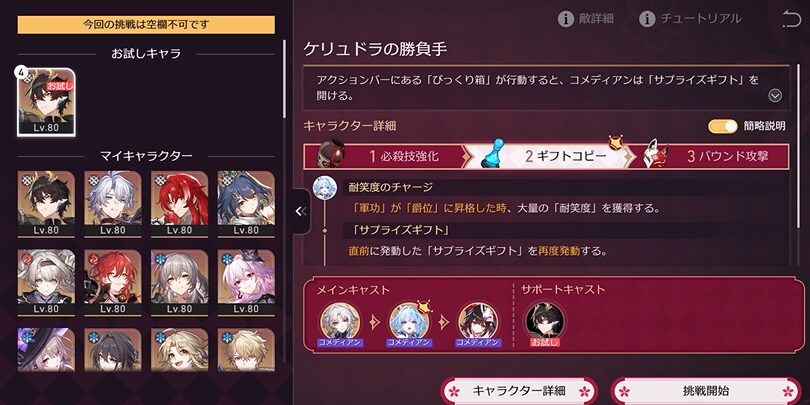Click the キャラクター詳細 button

tap(519, 391)
